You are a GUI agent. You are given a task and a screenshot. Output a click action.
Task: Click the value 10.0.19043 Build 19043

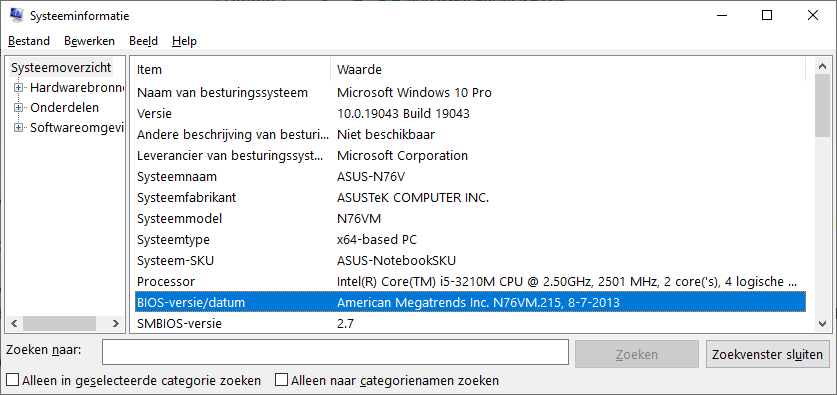pyautogui.click(x=404, y=114)
